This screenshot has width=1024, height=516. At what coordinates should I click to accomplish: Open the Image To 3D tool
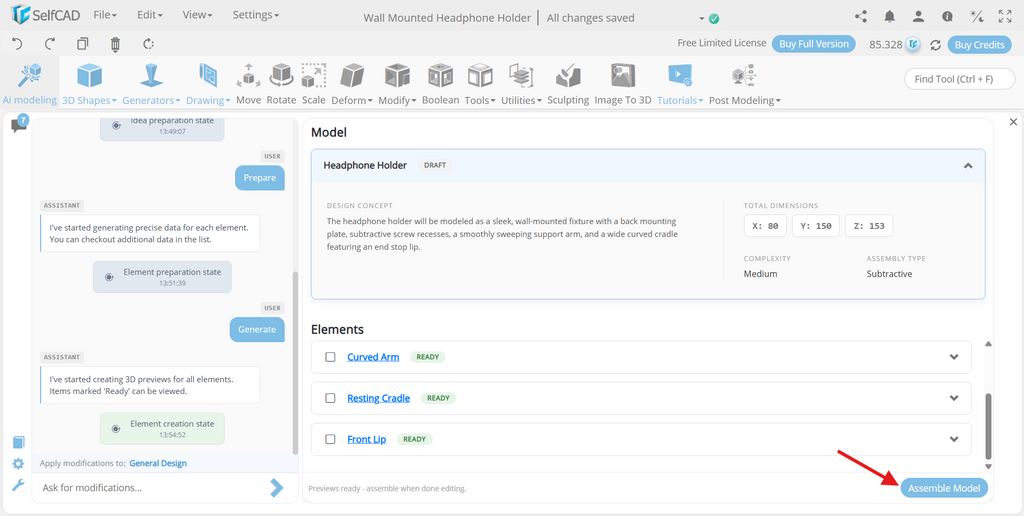623,84
